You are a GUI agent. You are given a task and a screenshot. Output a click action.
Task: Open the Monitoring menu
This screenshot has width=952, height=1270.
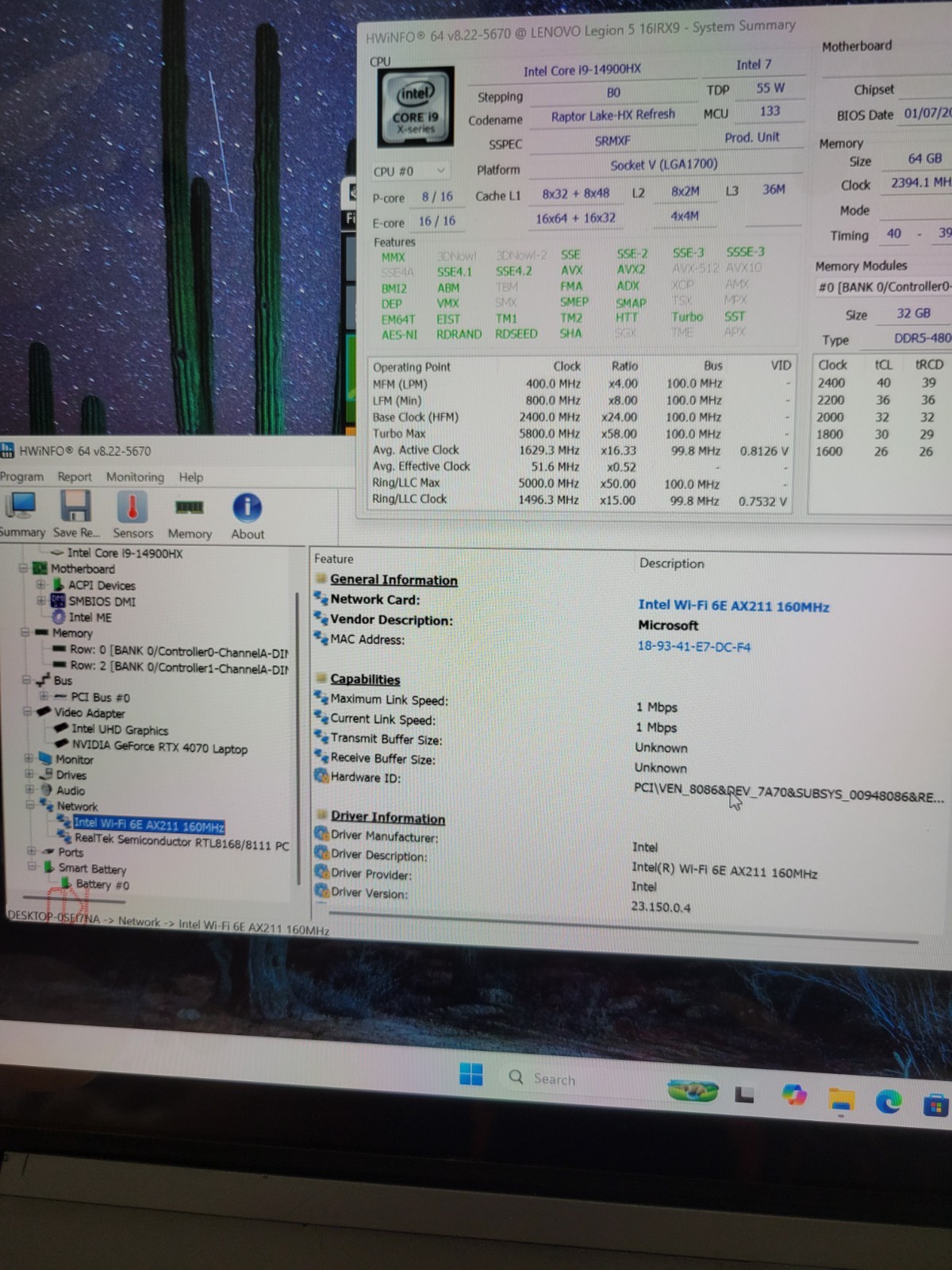coord(135,477)
